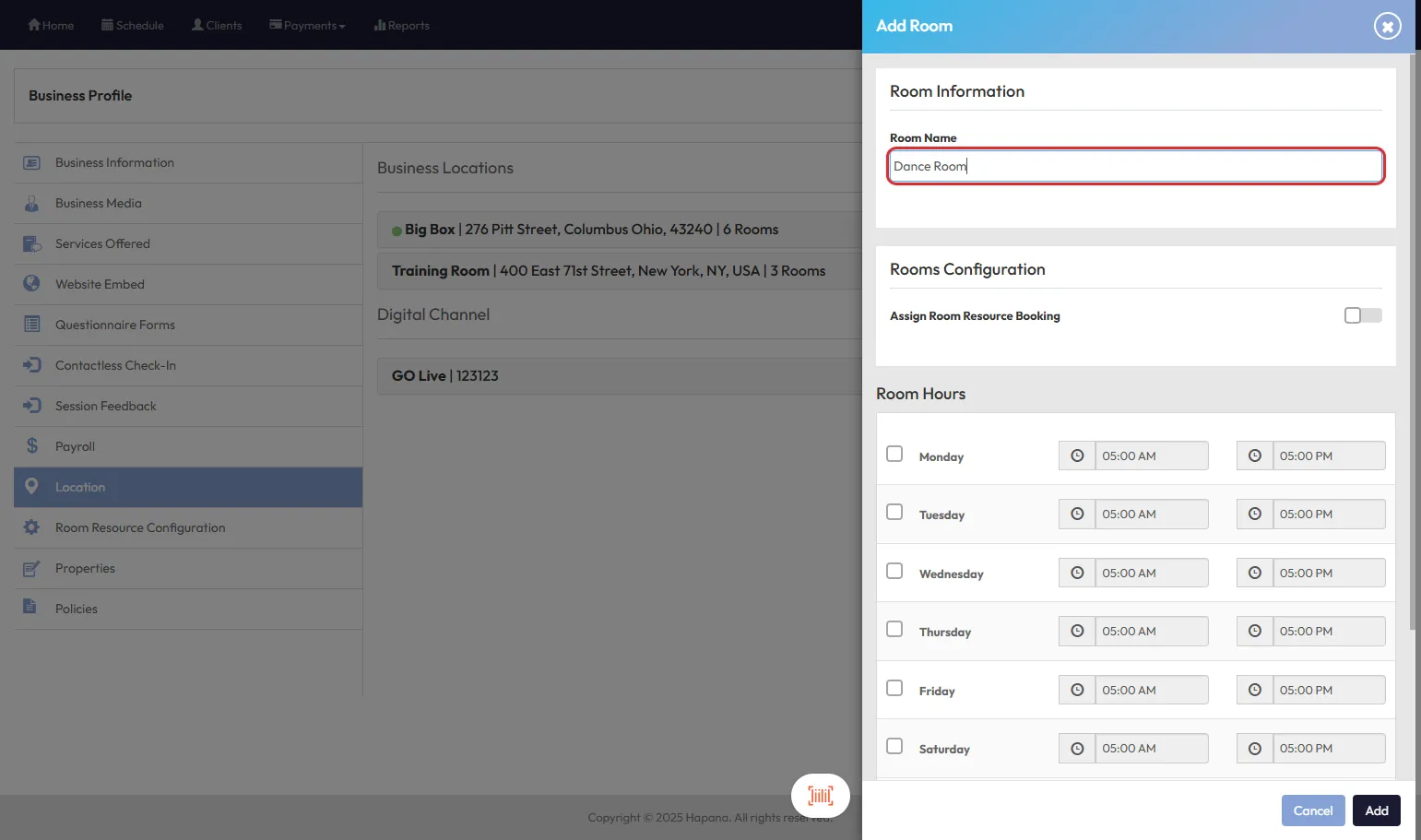
Task: Open the Payments dropdown menu
Action: tap(307, 25)
